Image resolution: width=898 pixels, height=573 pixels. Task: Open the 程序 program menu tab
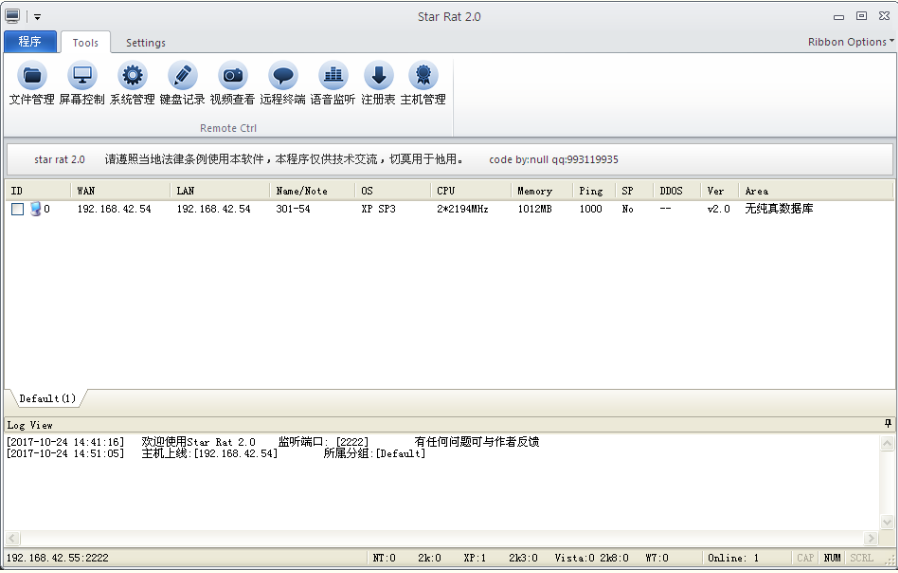pyautogui.click(x=30, y=42)
